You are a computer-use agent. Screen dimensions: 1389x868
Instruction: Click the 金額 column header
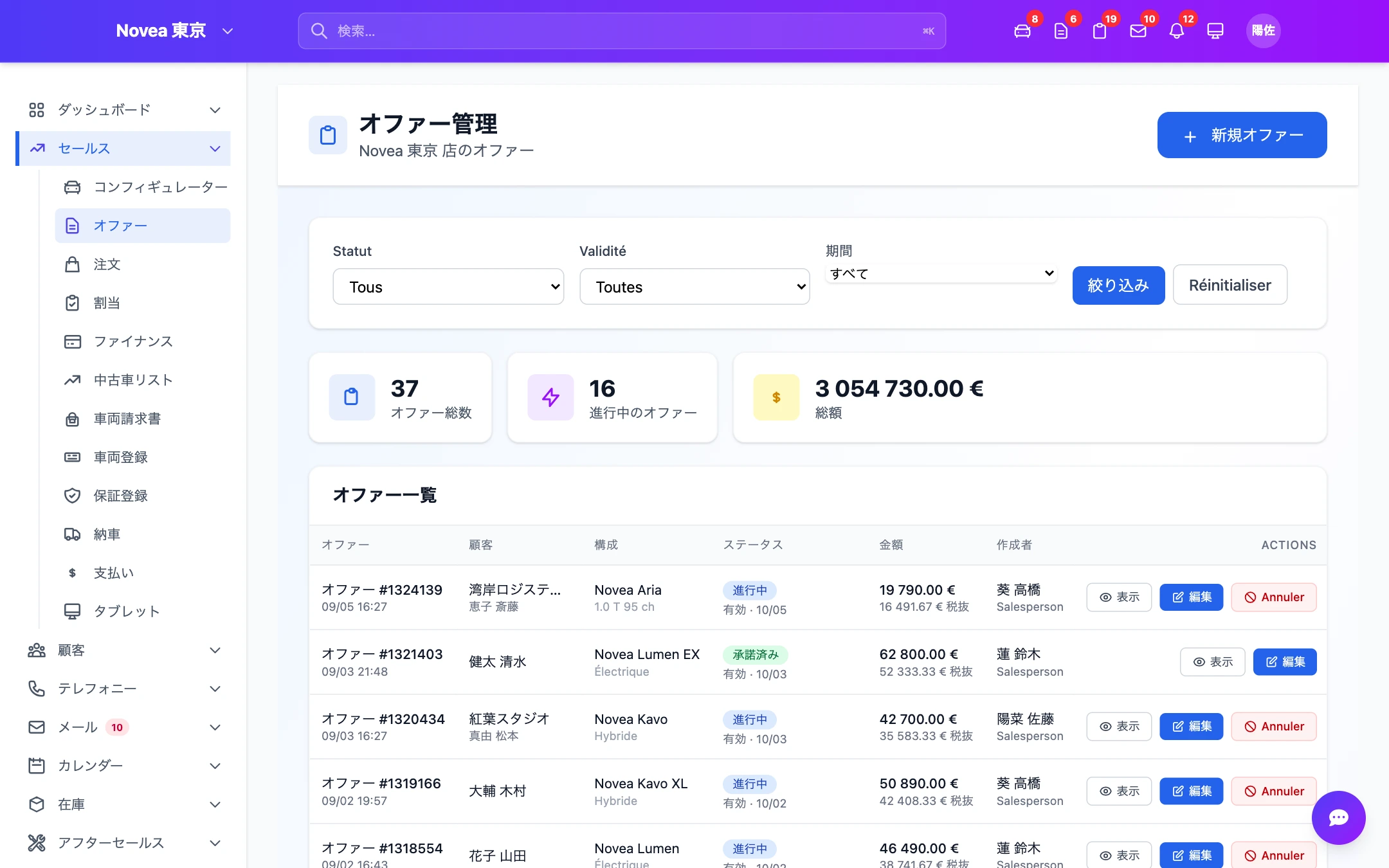pos(891,545)
